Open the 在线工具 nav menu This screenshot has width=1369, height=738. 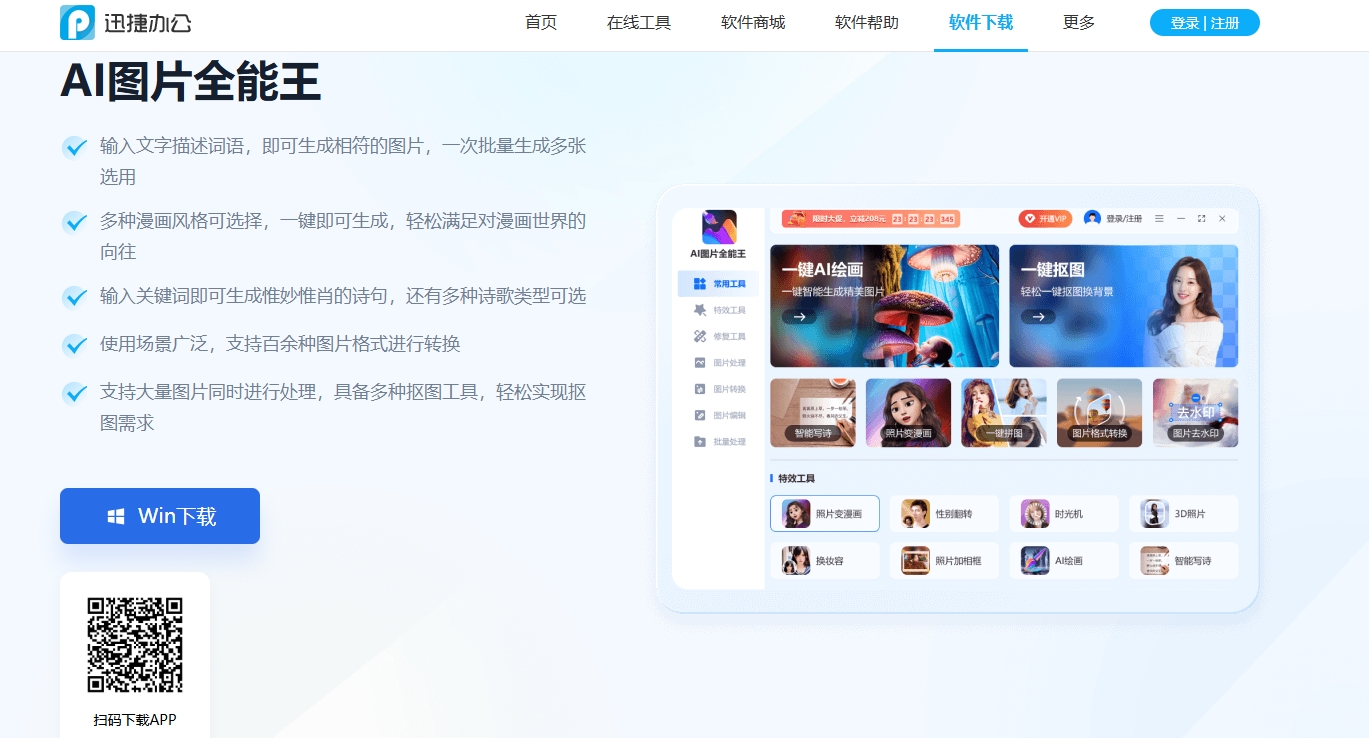click(x=639, y=22)
